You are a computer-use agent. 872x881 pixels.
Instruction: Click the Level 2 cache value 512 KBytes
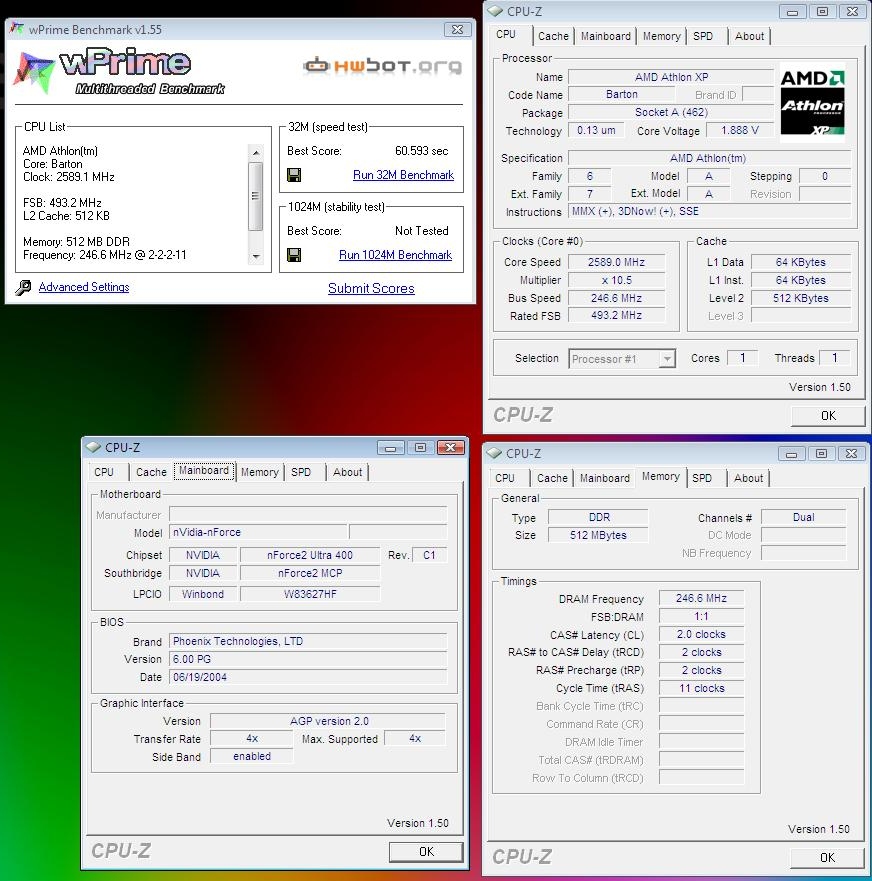click(x=801, y=298)
